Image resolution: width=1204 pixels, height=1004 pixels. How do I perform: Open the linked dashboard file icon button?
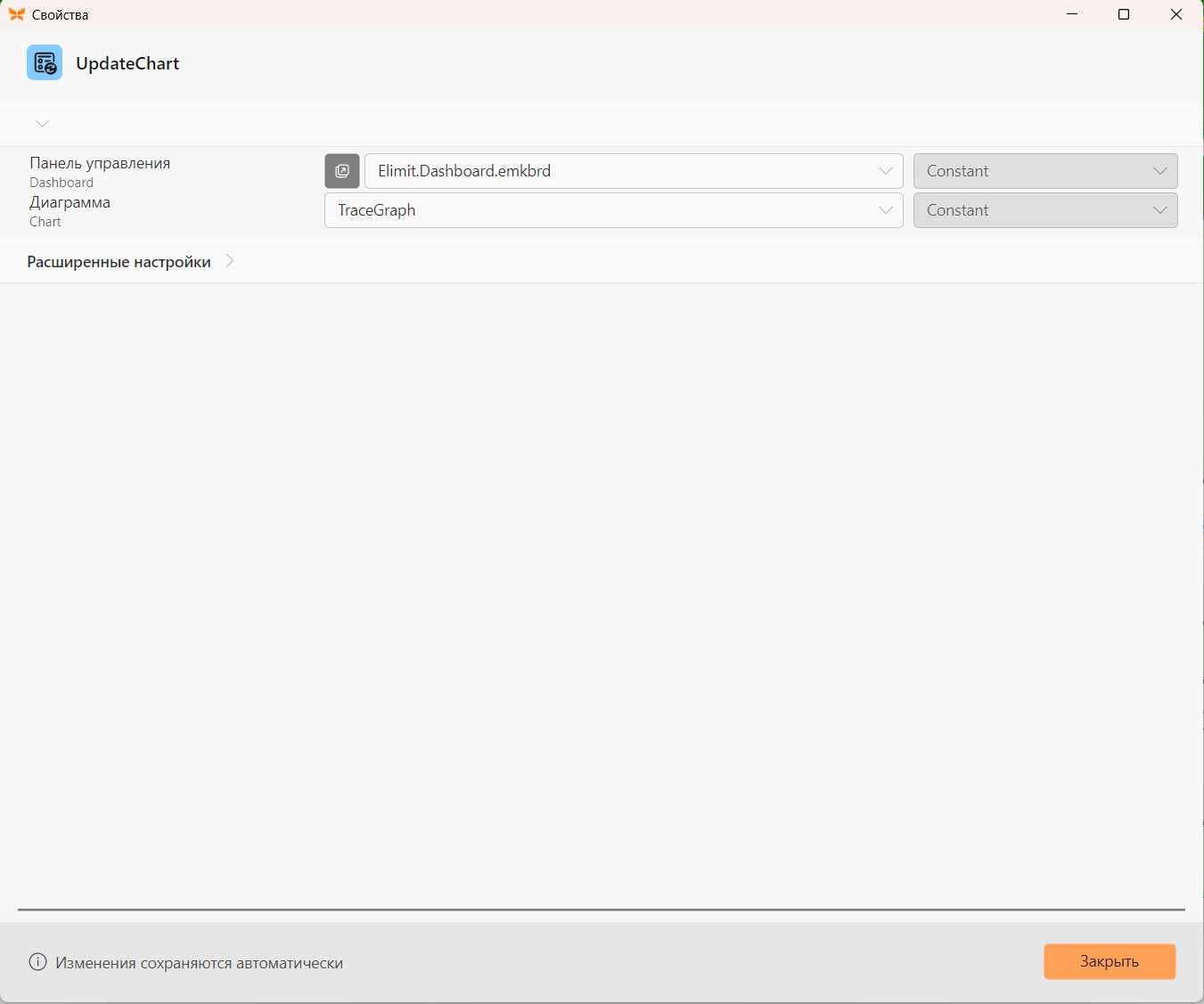point(342,171)
